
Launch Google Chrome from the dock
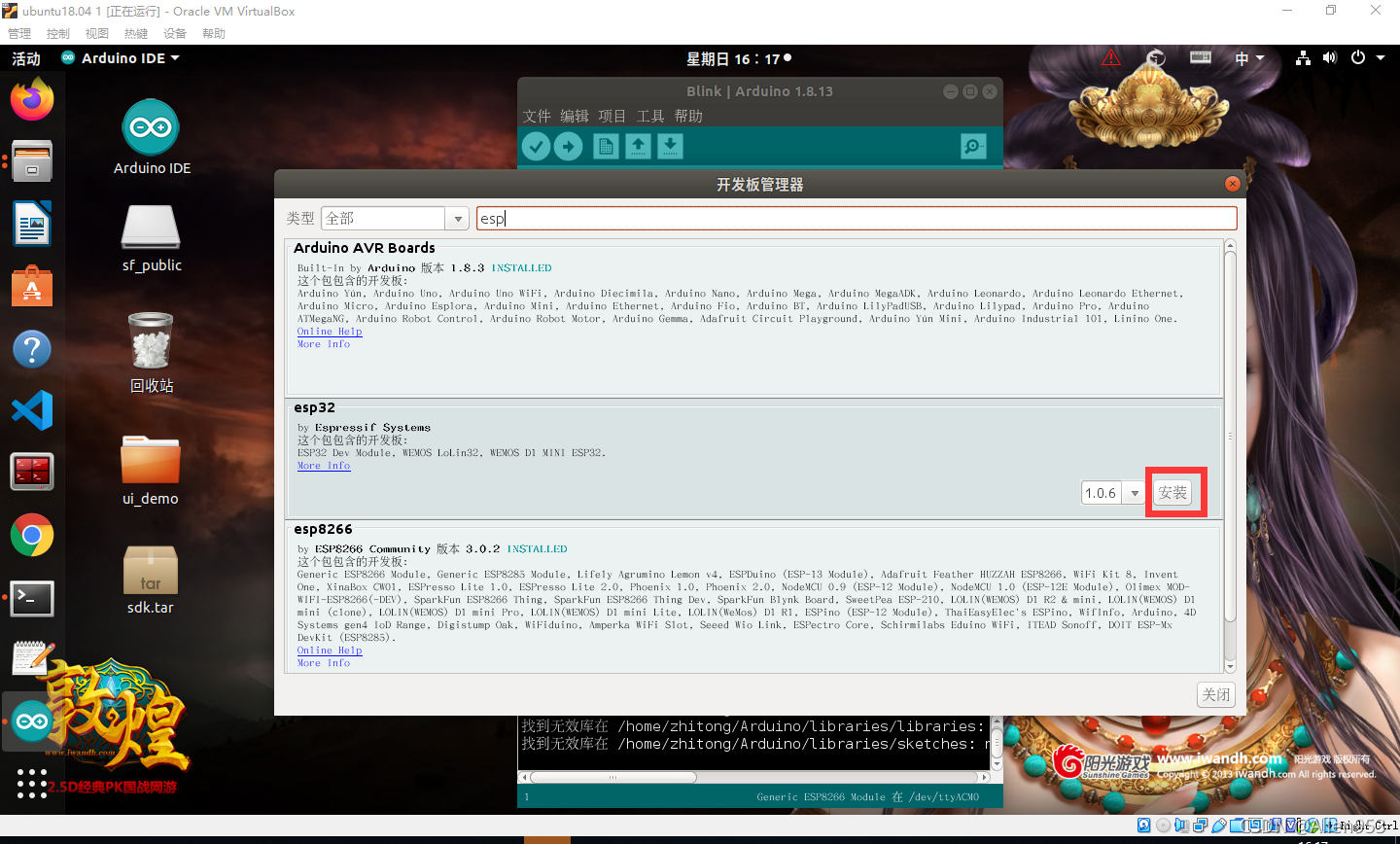(32, 535)
